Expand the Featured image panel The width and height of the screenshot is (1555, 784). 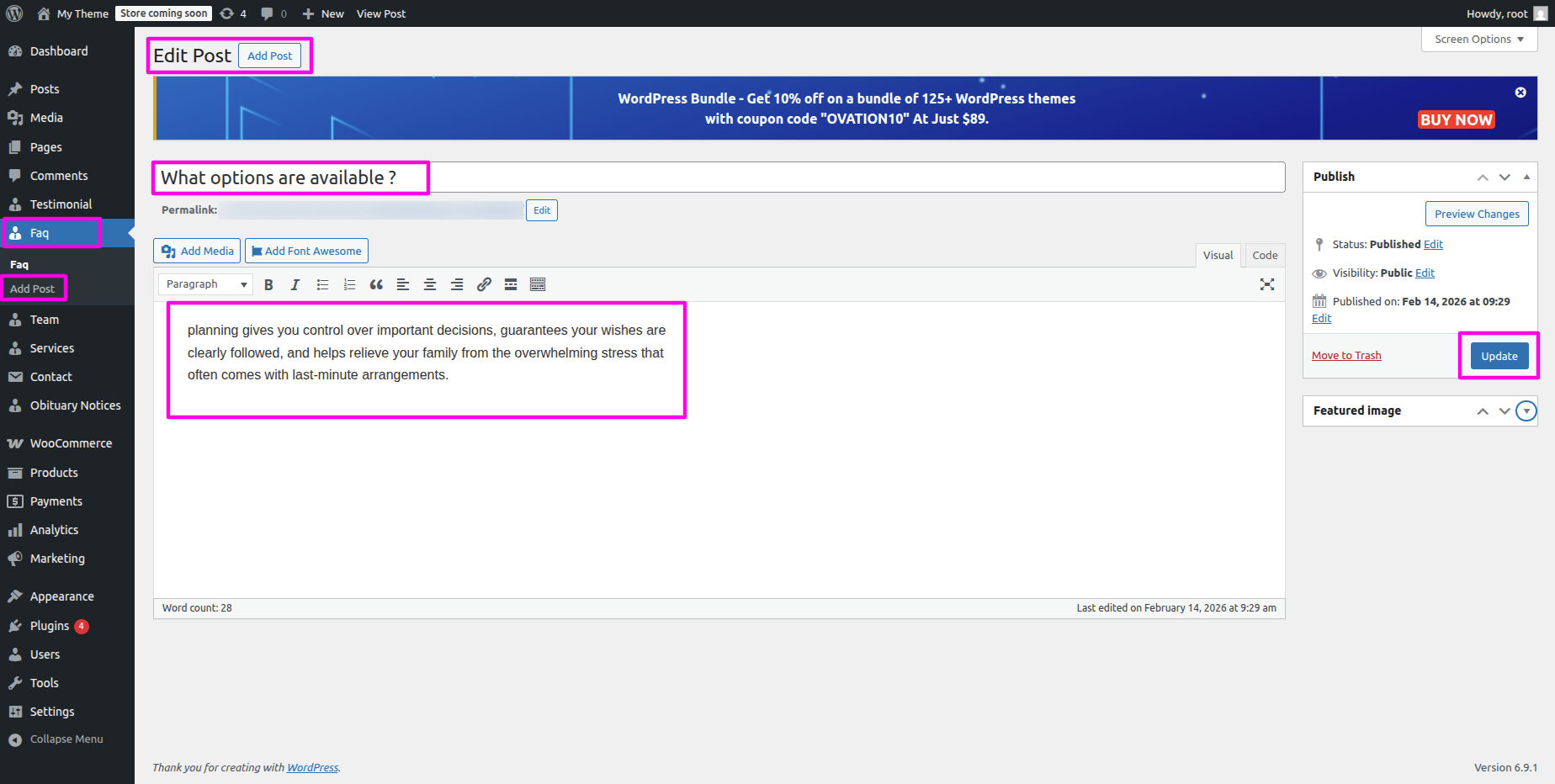pyautogui.click(x=1526, y=411)
